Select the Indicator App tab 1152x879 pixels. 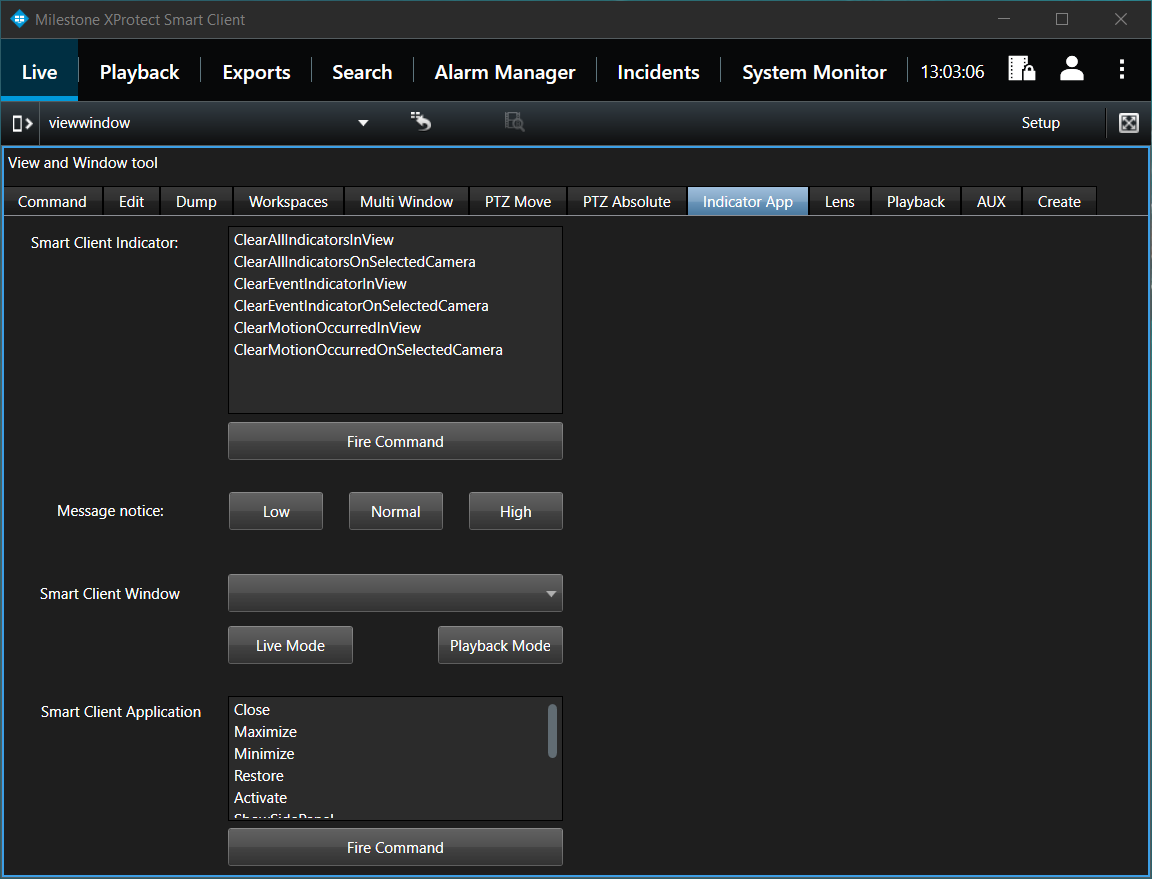748,201
